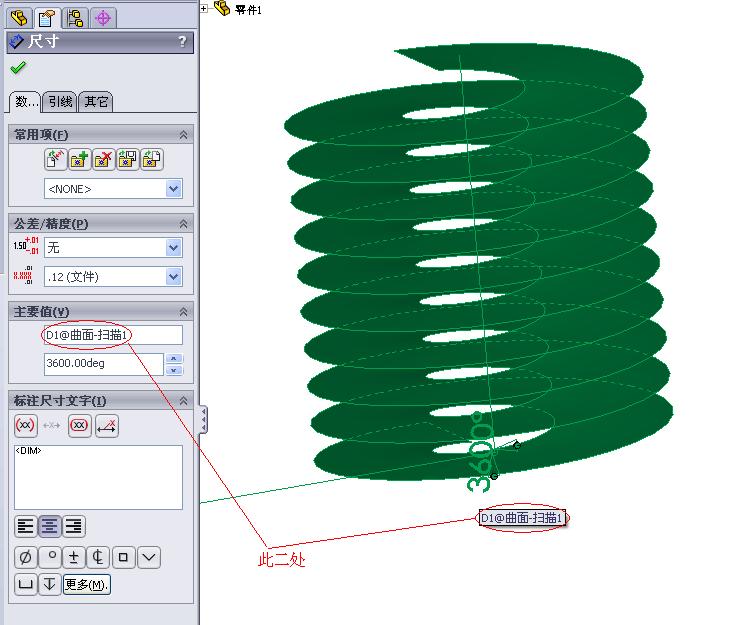
Task: Collapse the 主要值(V) section
Action: click(183, 312)
